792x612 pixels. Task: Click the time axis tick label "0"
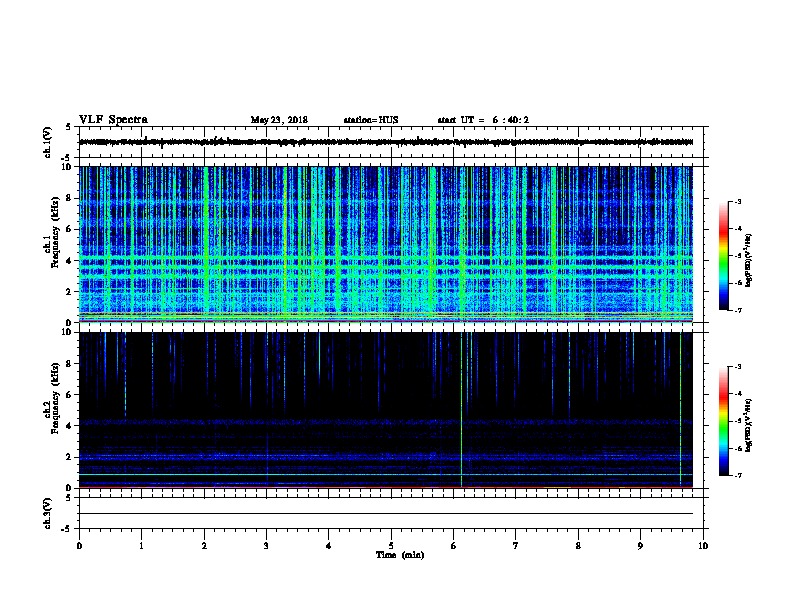click(79, 546)
